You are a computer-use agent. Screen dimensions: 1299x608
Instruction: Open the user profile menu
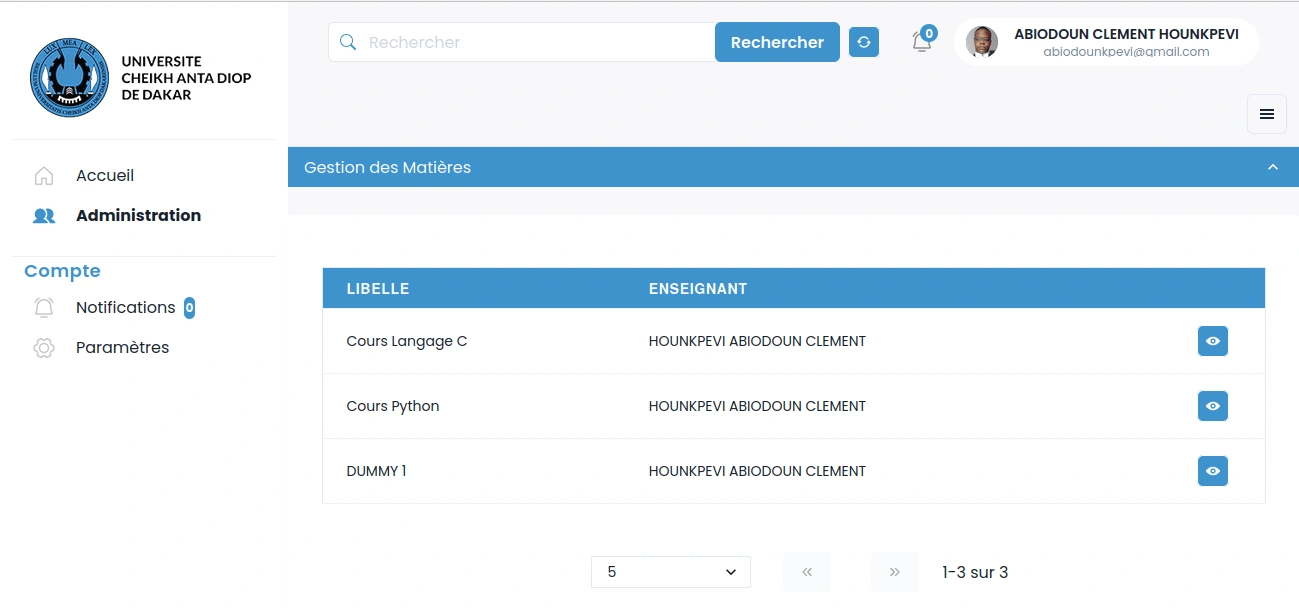[x=1106, y=42]
